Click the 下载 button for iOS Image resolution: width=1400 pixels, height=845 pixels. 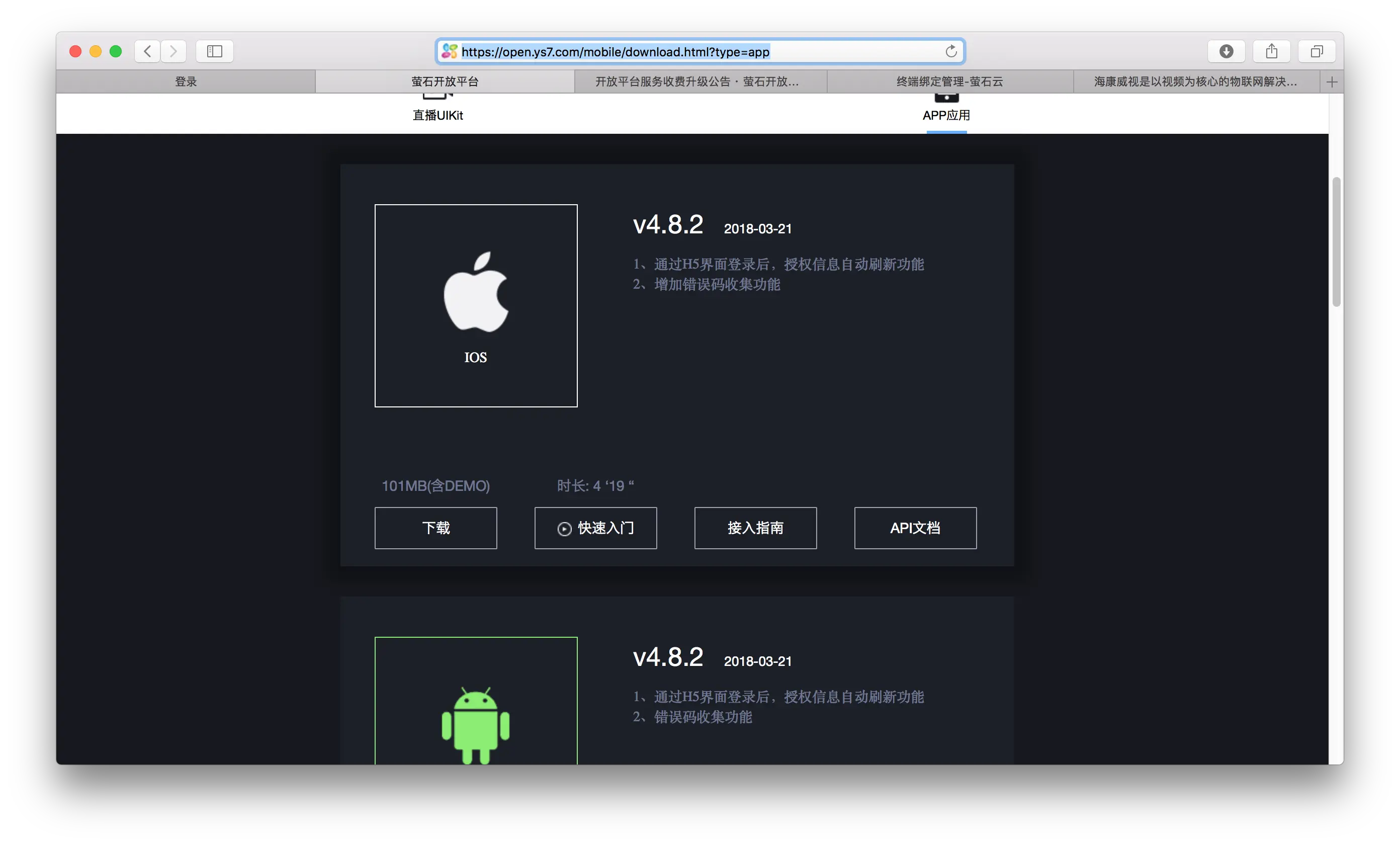pos(436,528)
